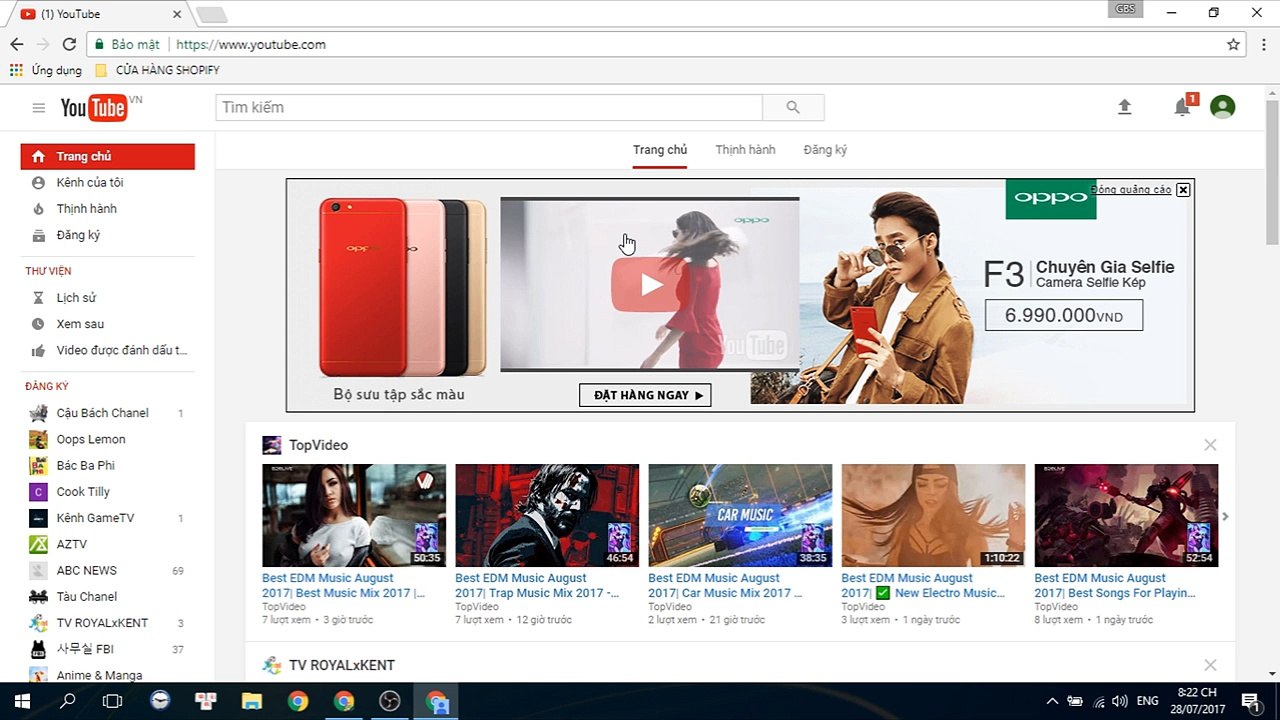Bookmark page with the star icon
Image resolution: width=1280 pixels, height=720 pixels.
(x=1233, y=44)
